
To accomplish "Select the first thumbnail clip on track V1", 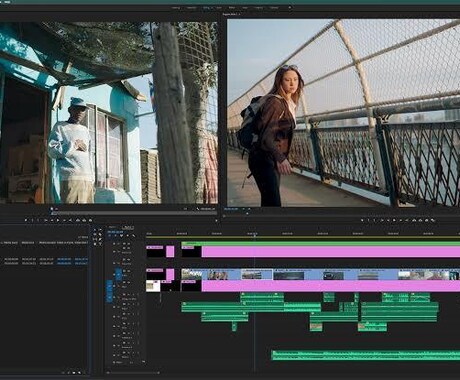I will (x=192, y=274).
